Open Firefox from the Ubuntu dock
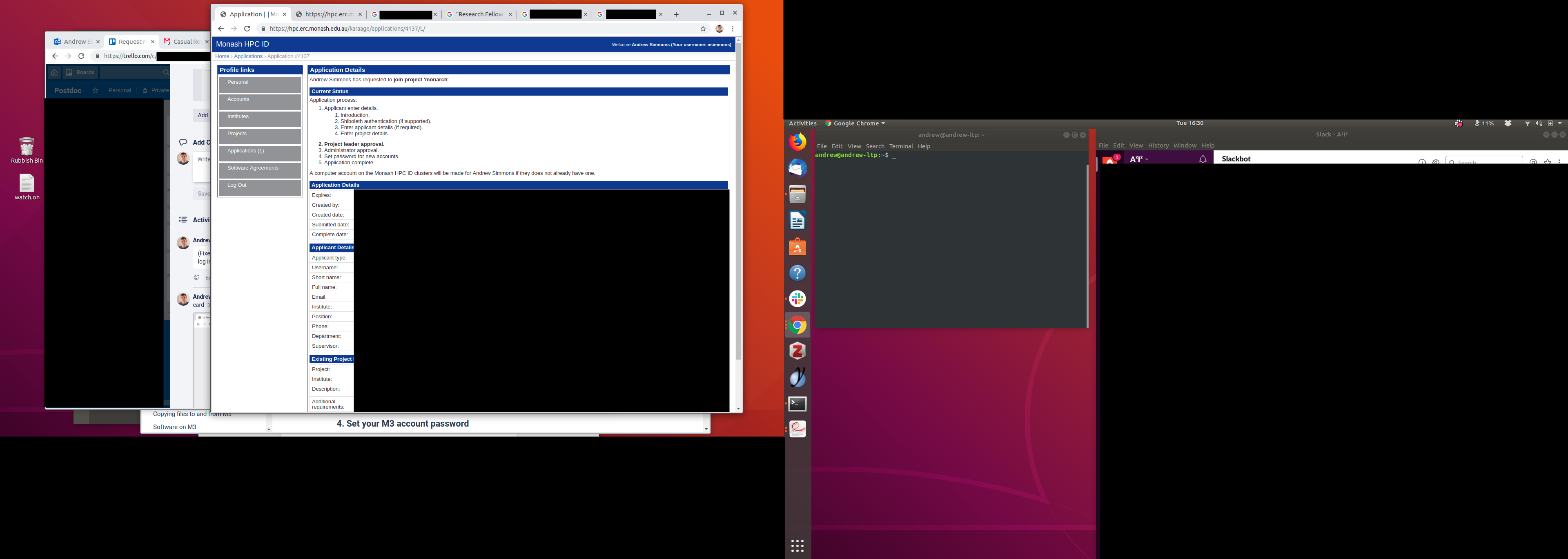1568x559 pixels. 797,142
